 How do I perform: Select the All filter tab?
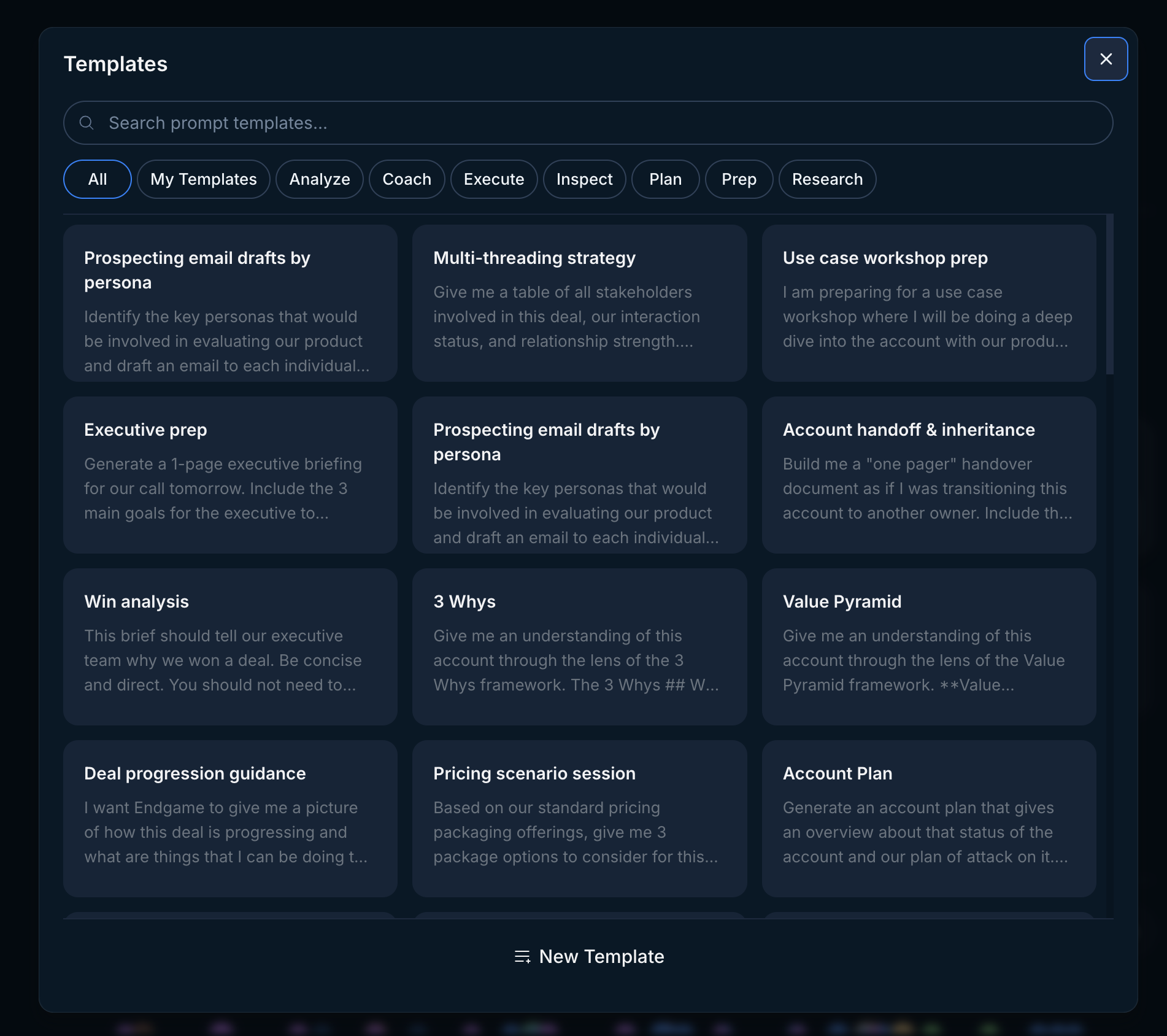(x=98, y=179)
